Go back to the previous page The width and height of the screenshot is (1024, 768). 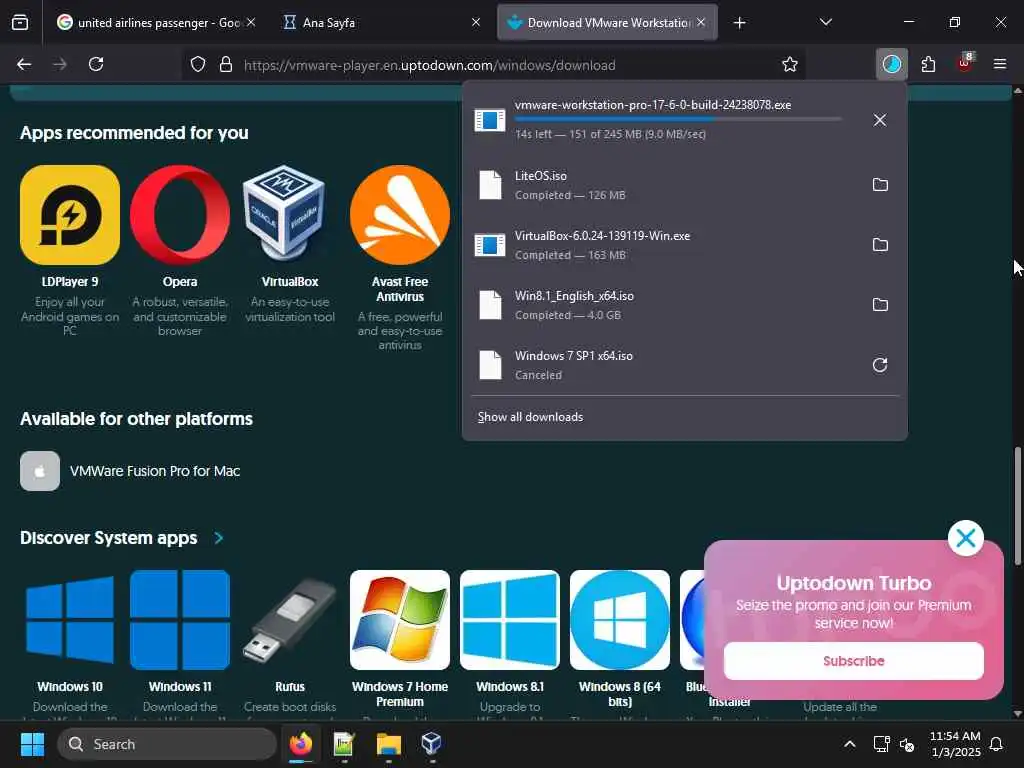[x=24, y=64]
